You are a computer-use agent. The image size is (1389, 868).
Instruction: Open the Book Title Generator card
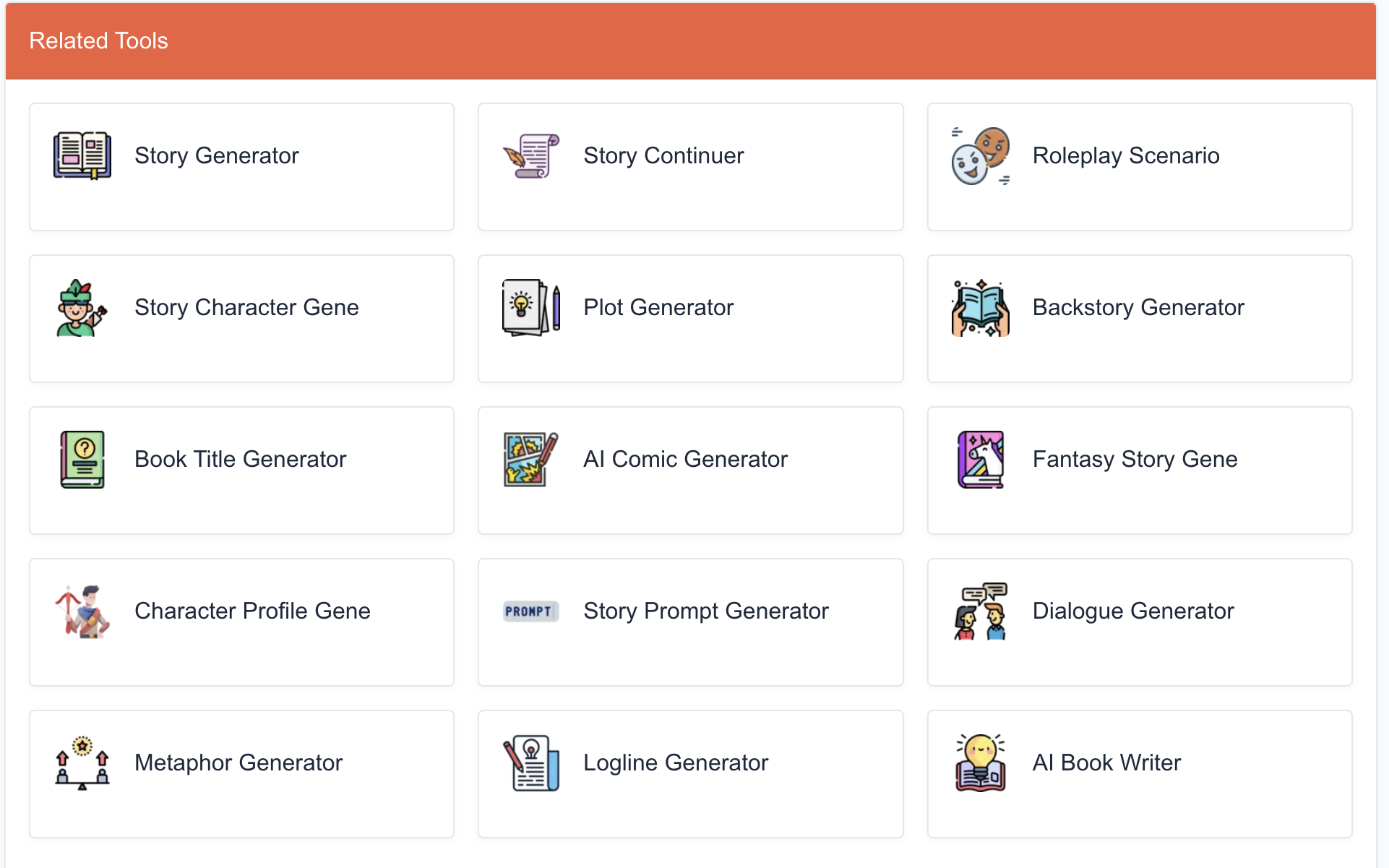[x=242, y=470]
